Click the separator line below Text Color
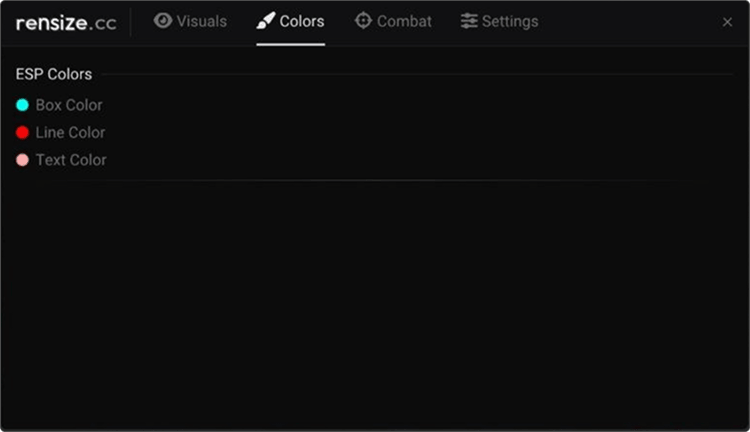 point(375,180)
